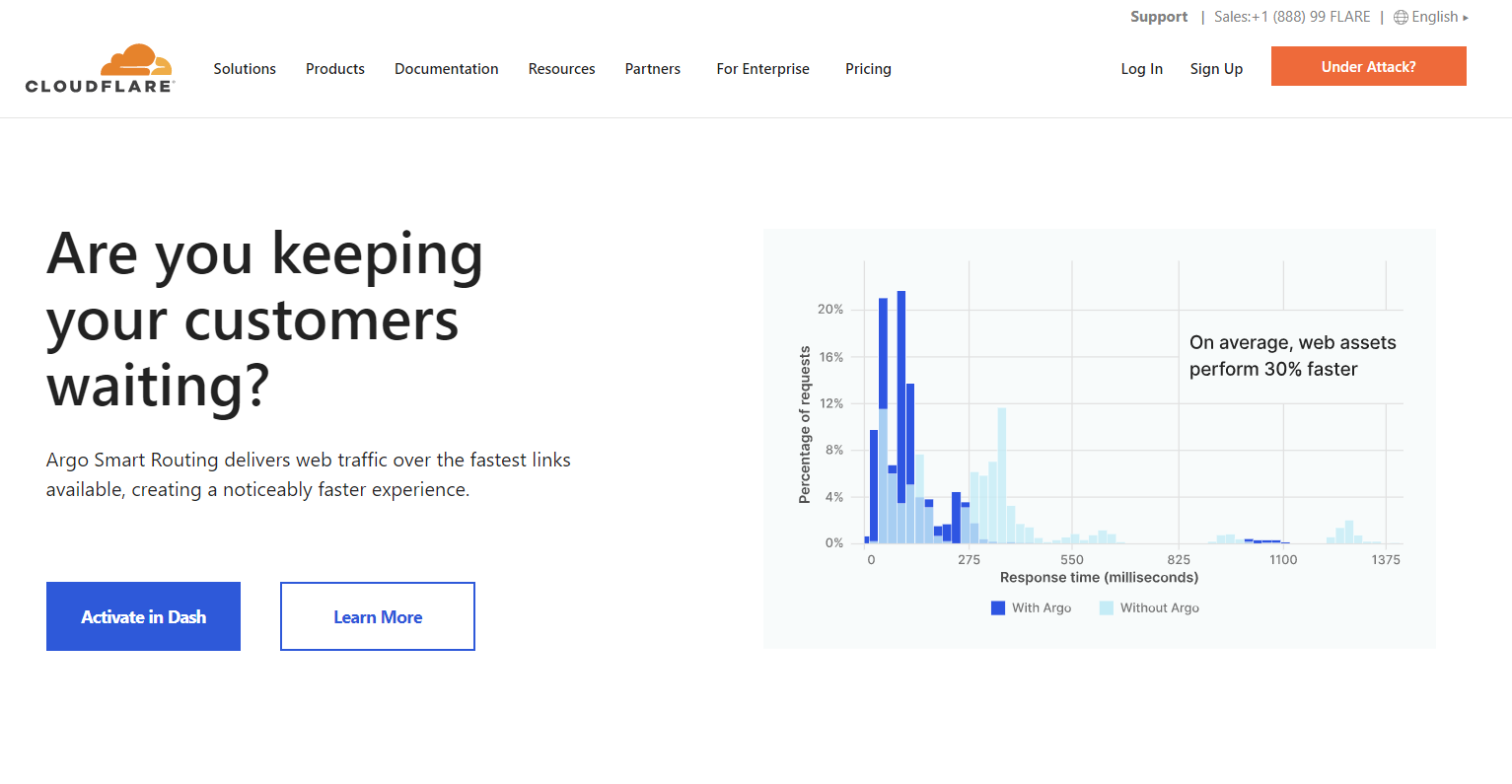Click the 'With Argo' legend label
The width and height of the screenshot is (1512, 784).
[x=1042, y=608]
